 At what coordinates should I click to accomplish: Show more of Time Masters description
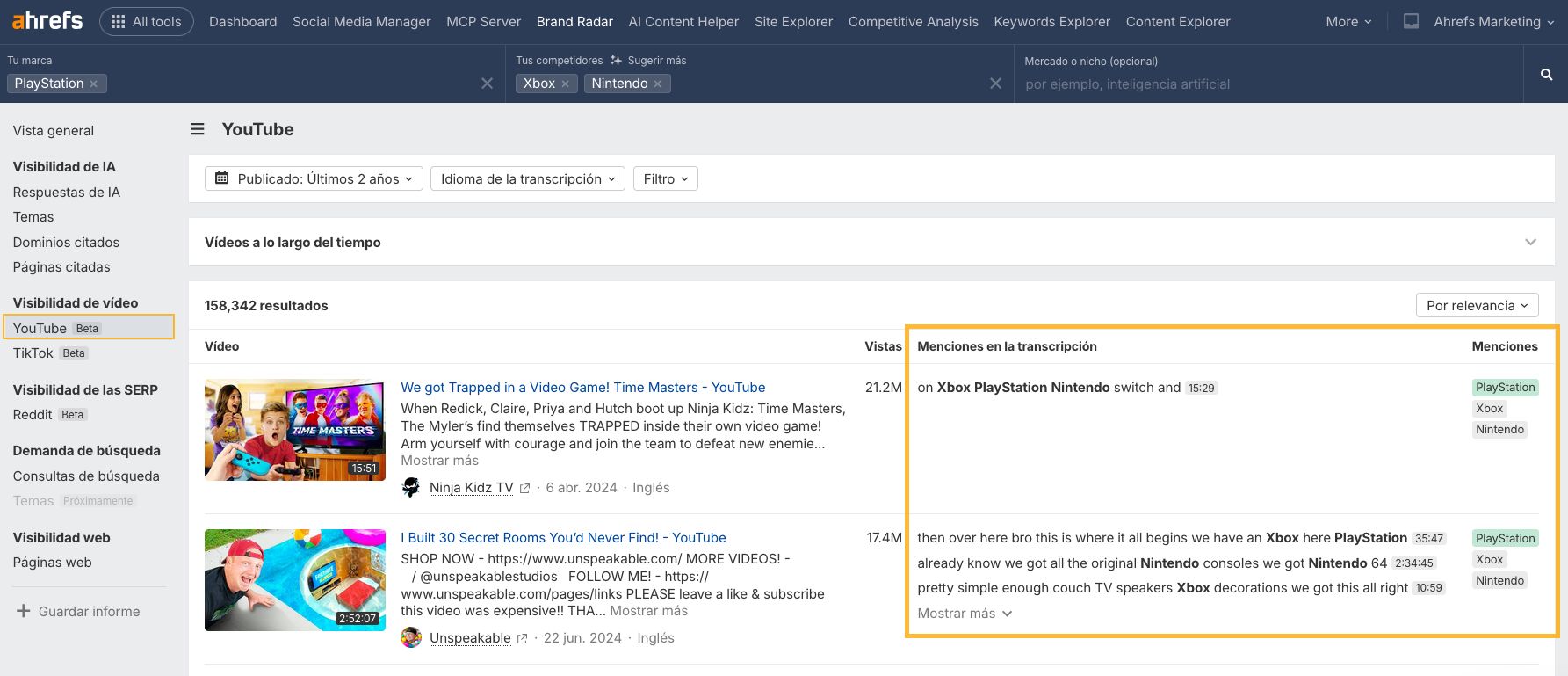pyautogui.click(x=439, y=461)
